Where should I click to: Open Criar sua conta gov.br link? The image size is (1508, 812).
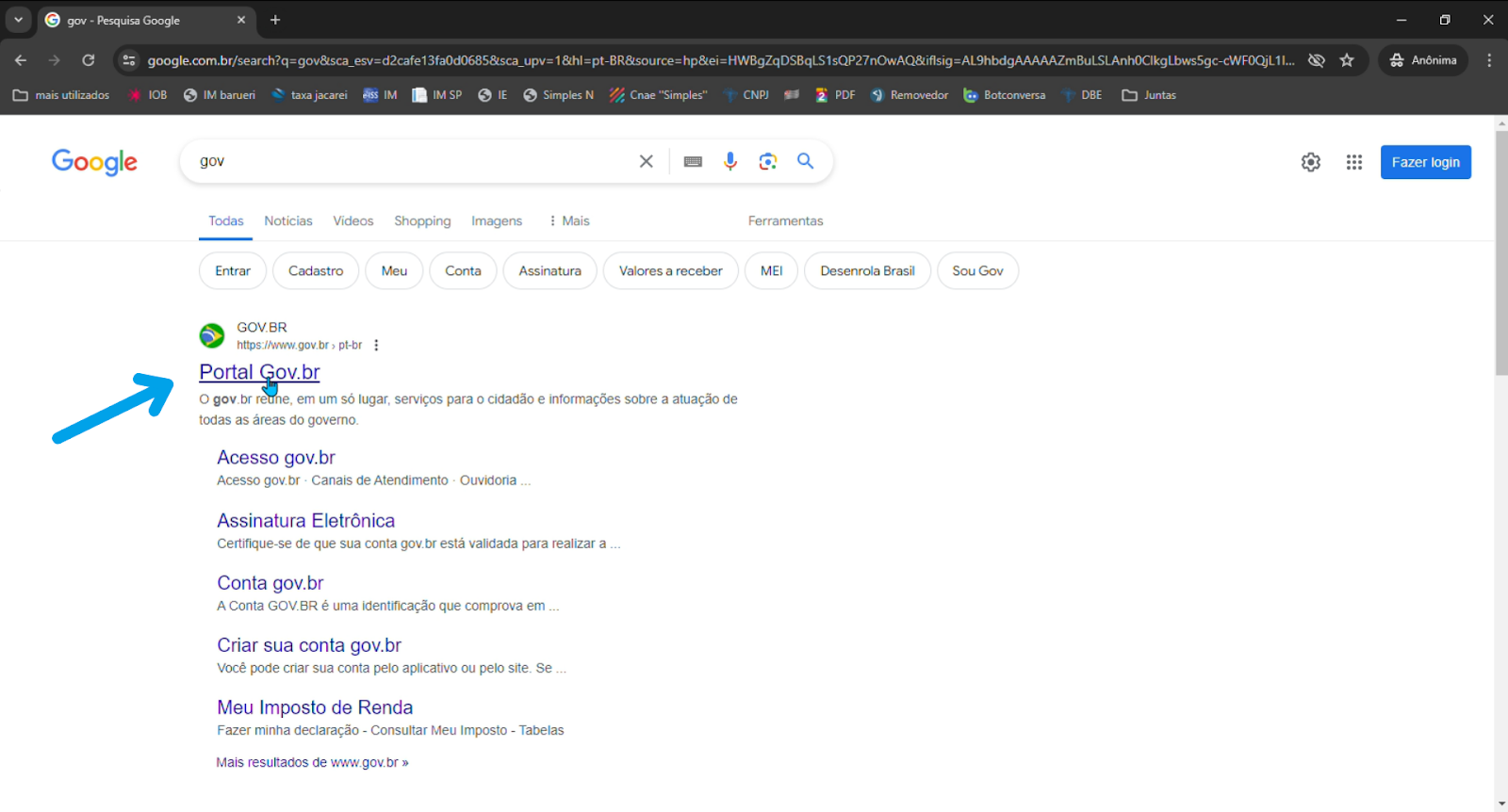tap(309, 645)
